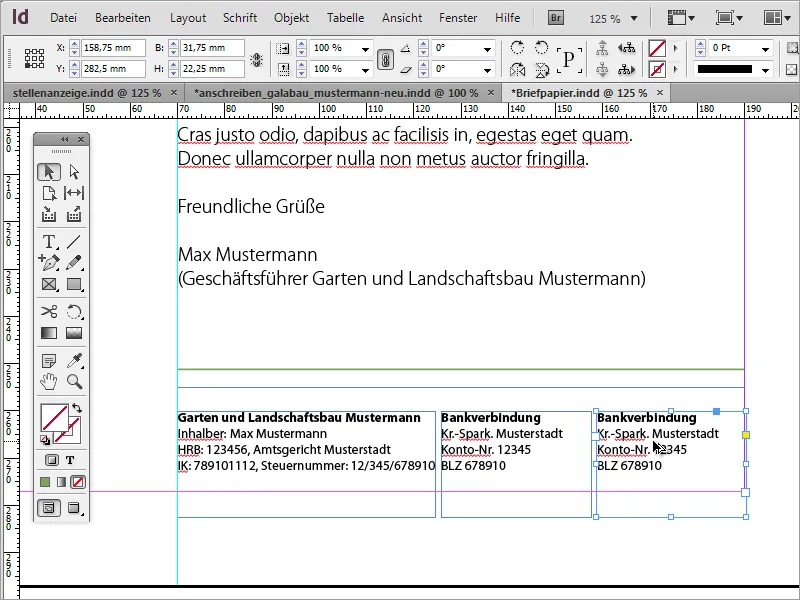Image resolution: width=800 pixels, height=600 pixels.
Task: Select the Gap tool
Action: click(x=74, y=193)
